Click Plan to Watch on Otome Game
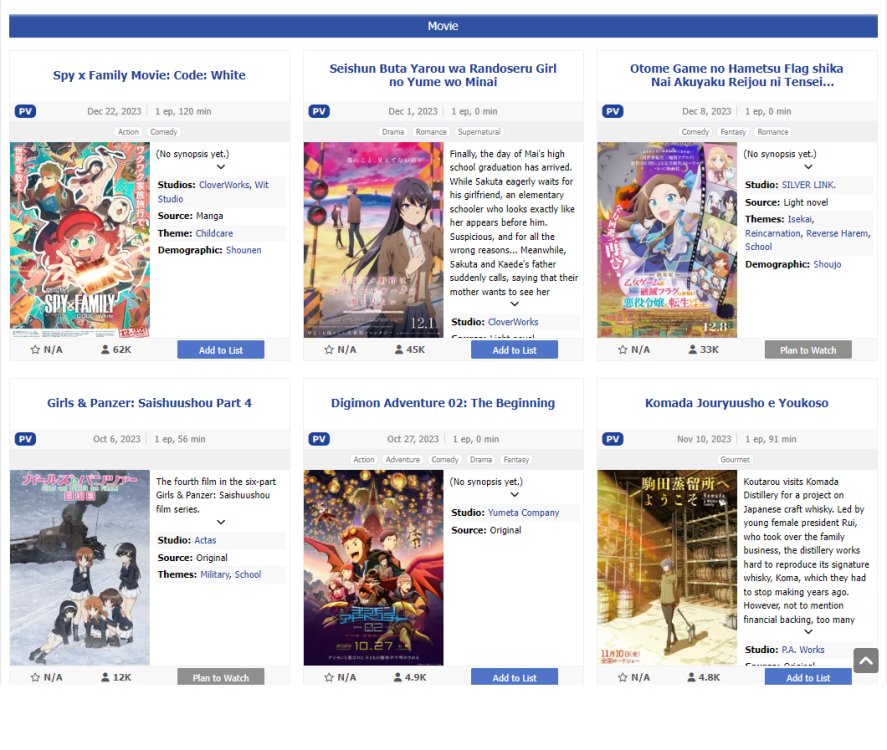Viewport: 887px width, 750px height. [x=808, y=350]
